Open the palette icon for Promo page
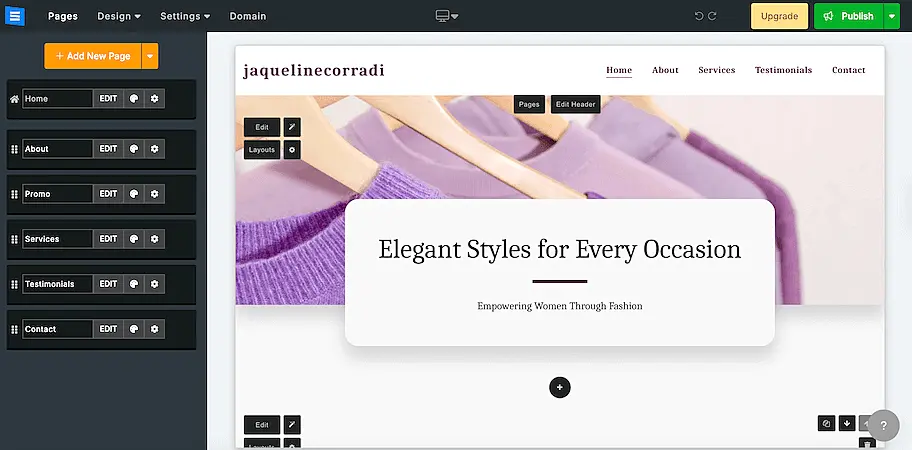 [x=134, y=194]
